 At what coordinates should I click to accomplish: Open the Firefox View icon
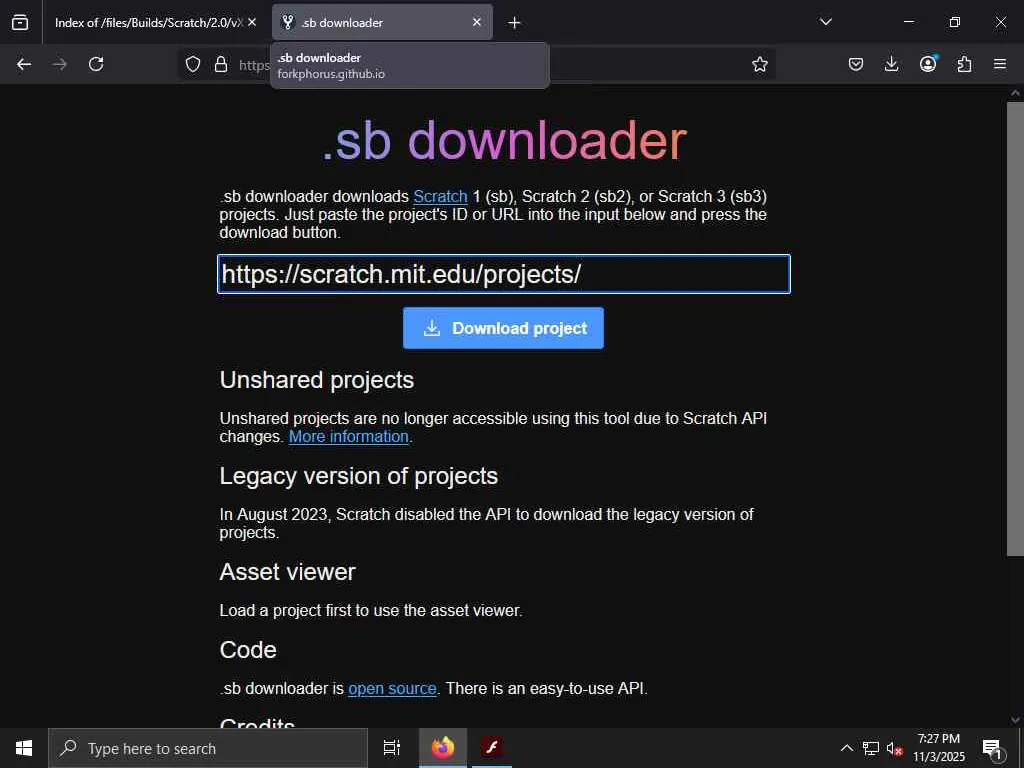tap(20, 22)
